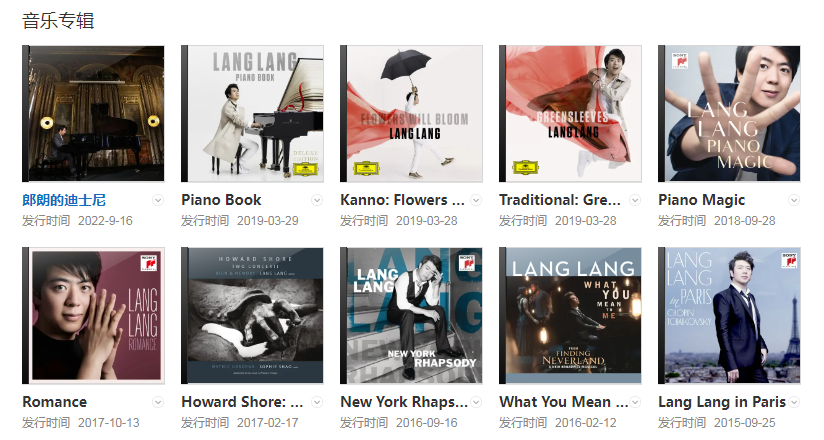Select the Howard Shore album cover
Screen dimensions: 824x440
tap(252, 315)
